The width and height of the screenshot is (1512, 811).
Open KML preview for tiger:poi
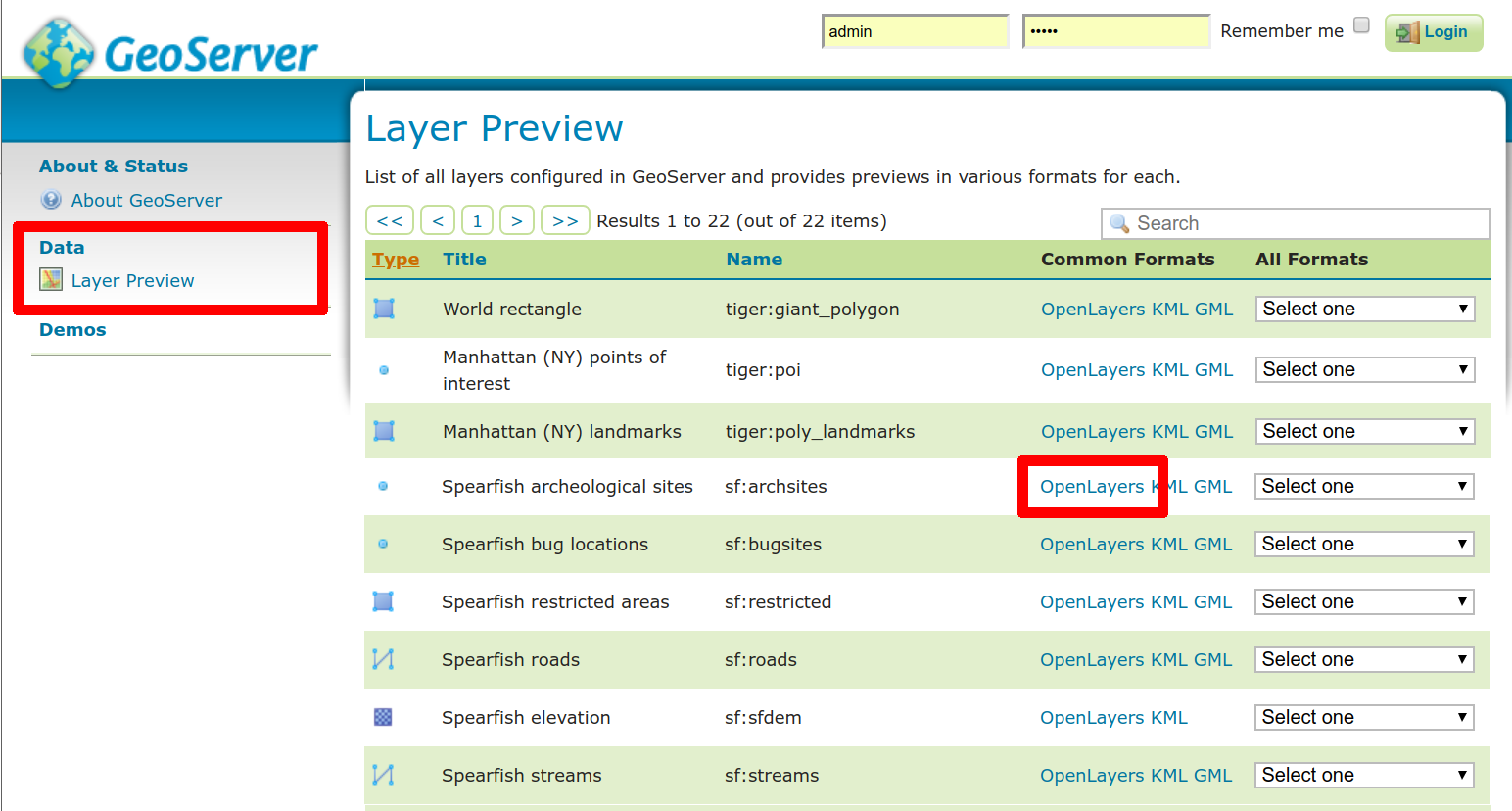pyautogui.click(x=1170, y=369)
